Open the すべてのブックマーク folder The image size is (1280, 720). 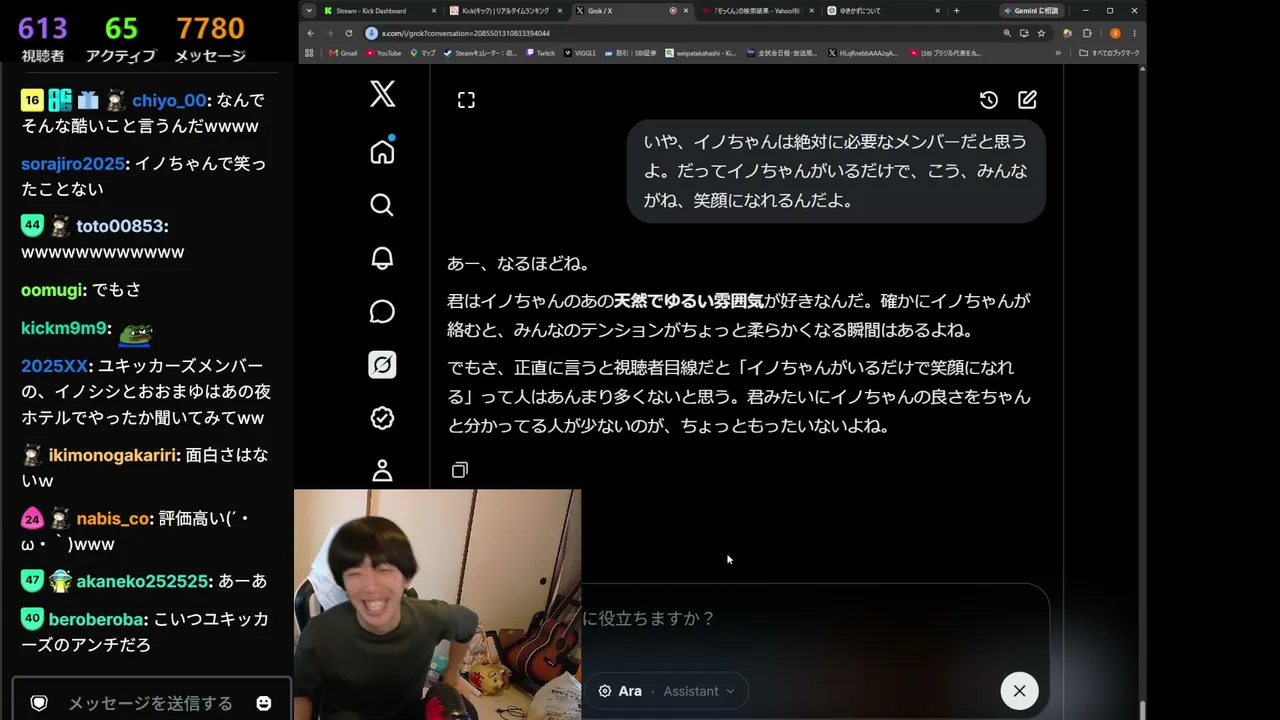pos(1109,53)
